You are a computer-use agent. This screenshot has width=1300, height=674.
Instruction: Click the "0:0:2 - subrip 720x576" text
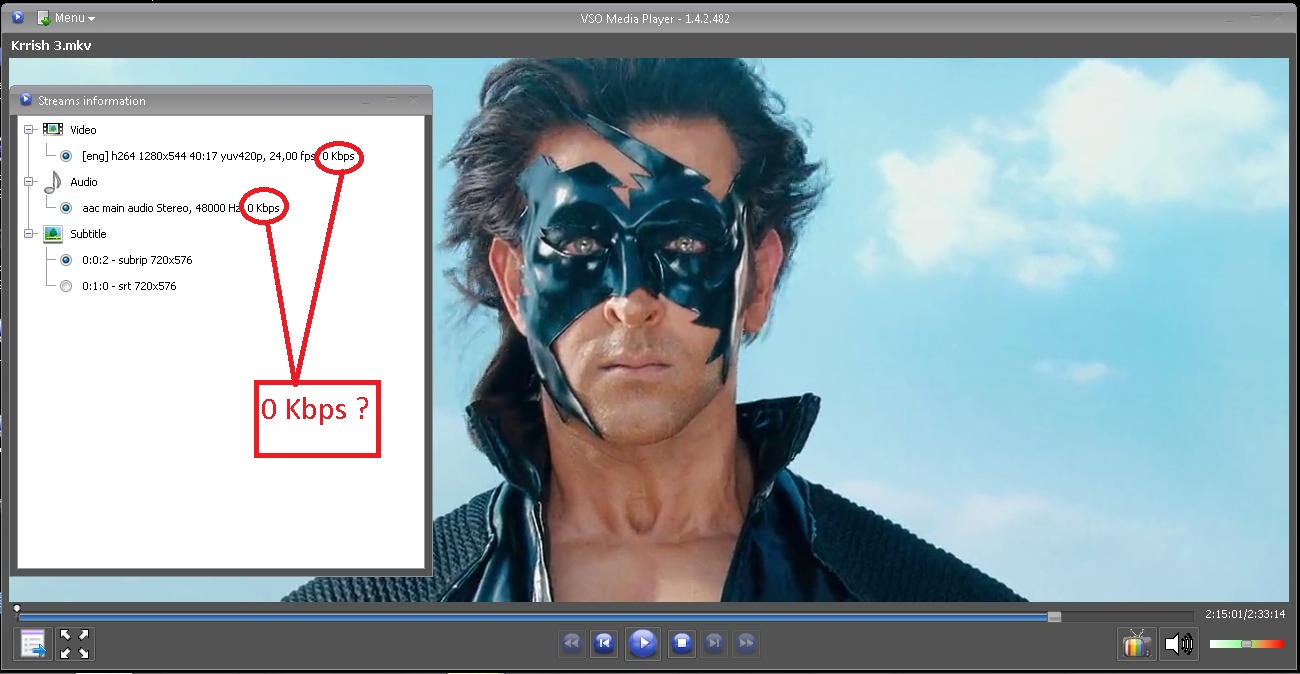(137, 260)
